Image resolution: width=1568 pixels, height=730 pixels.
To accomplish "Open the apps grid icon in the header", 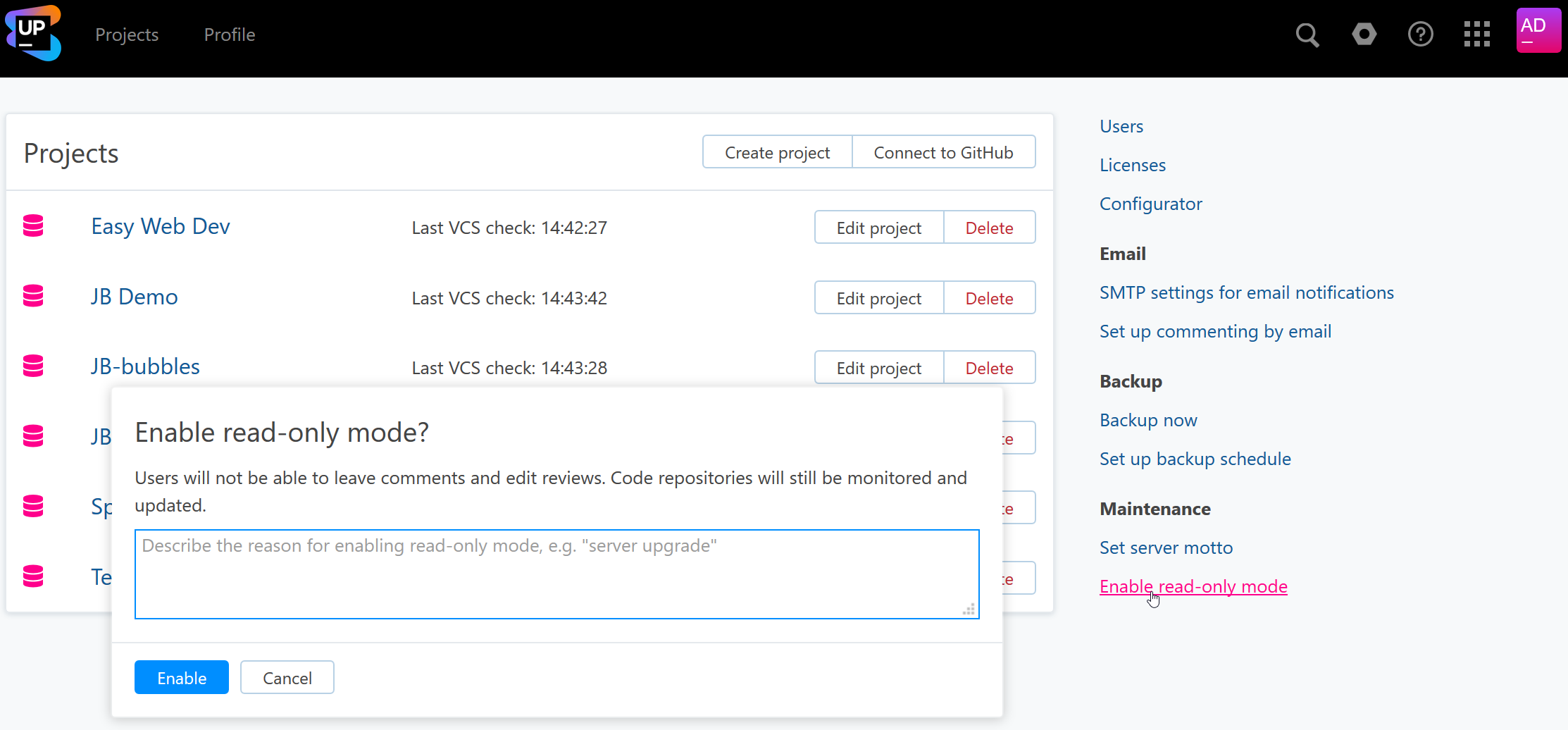I will pyautogui.click(x=1477, y=33).
